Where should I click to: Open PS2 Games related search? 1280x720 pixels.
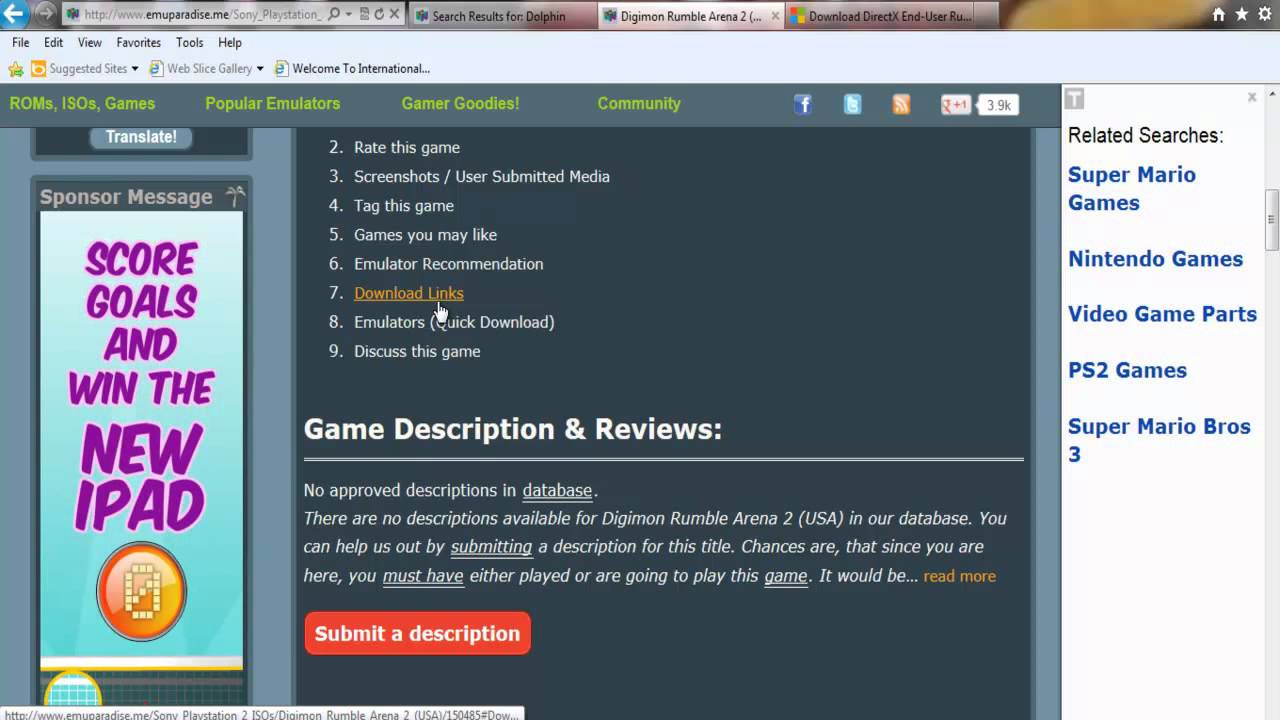pos(1127,370)
